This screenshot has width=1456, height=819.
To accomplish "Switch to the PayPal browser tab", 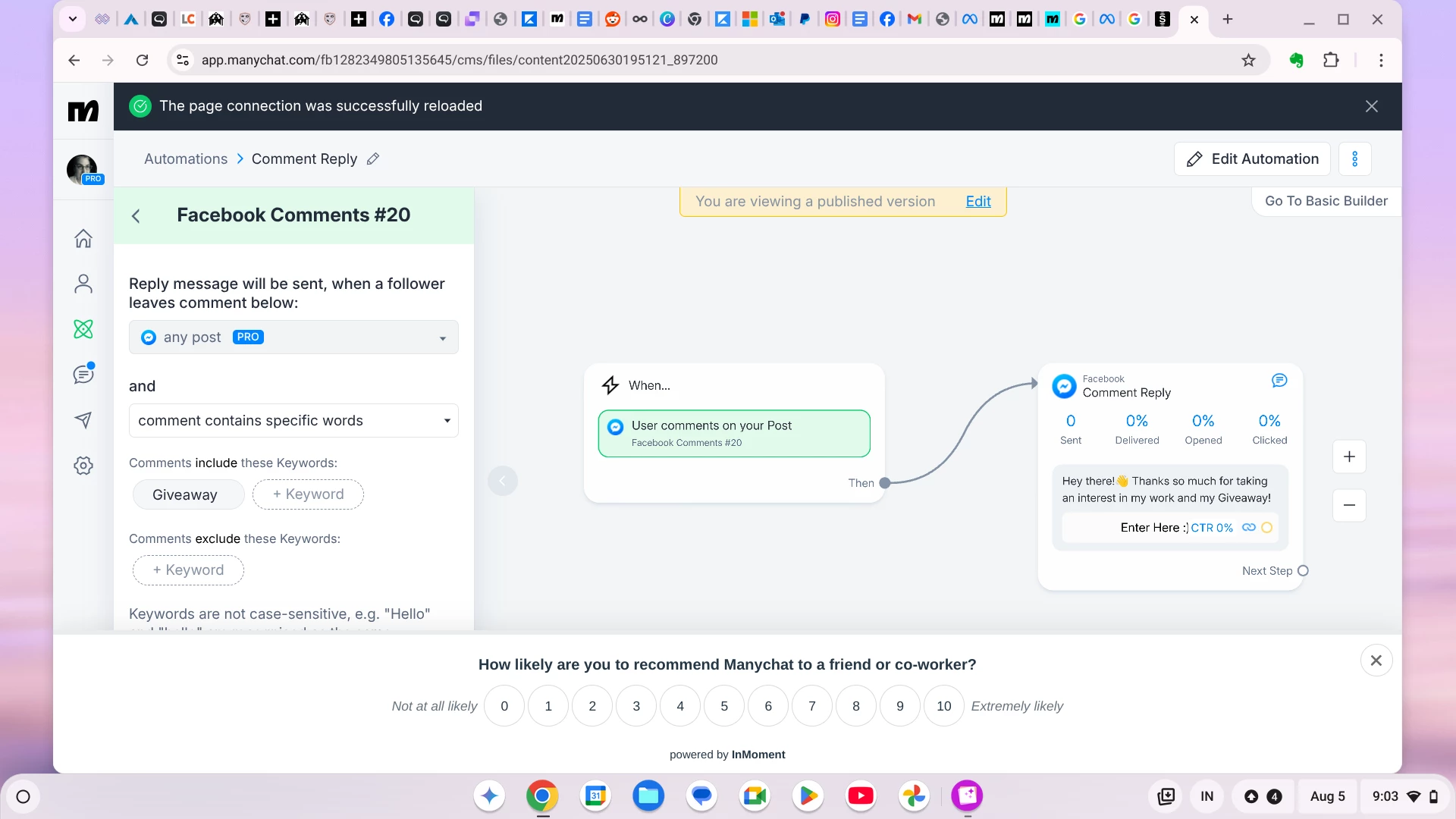I will pos(805,20).
